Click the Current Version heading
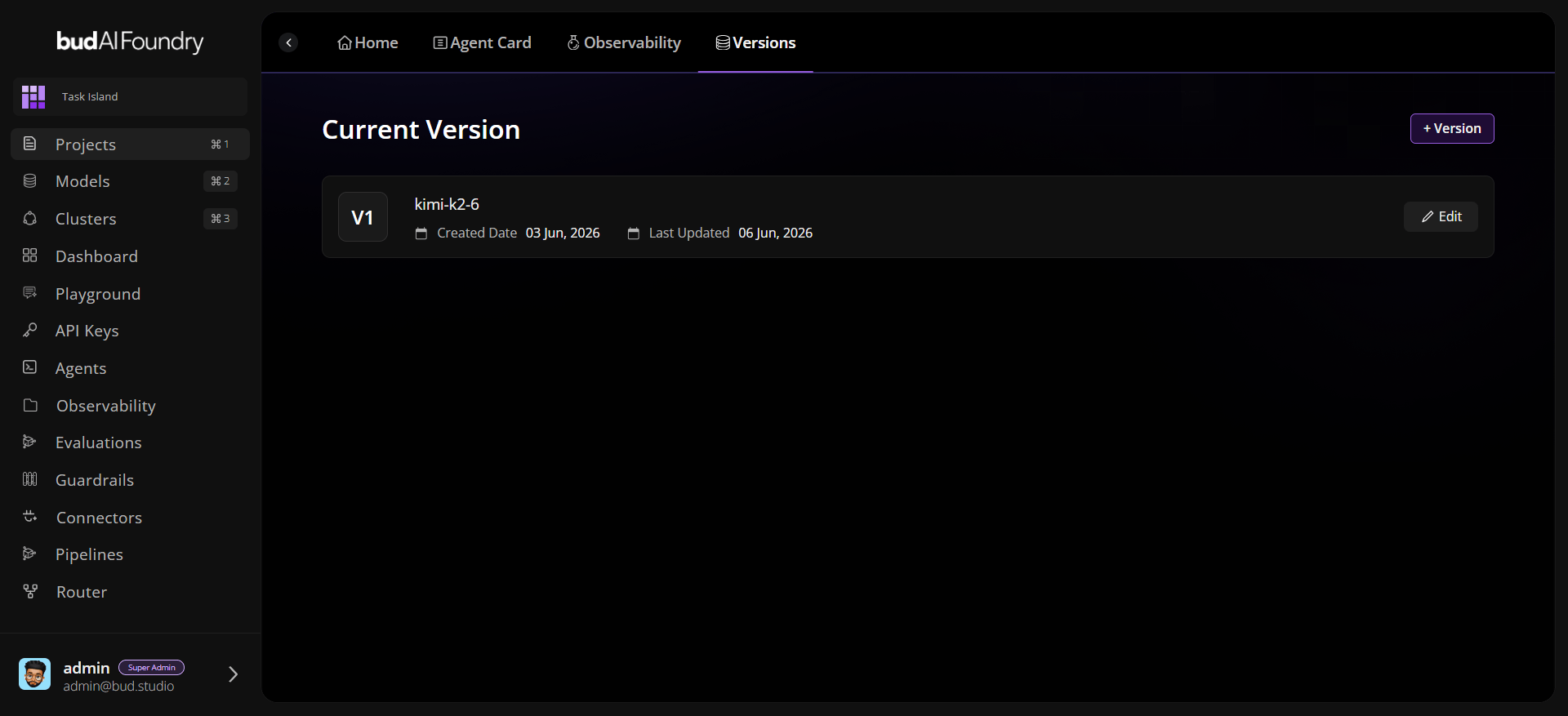The image size is (1568, 716). (x=421, y=129)
